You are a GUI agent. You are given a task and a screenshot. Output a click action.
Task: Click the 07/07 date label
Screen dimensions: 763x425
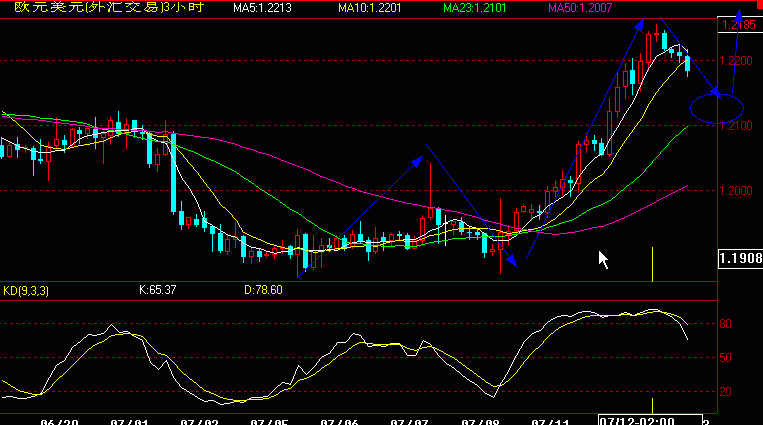[410, 422]
